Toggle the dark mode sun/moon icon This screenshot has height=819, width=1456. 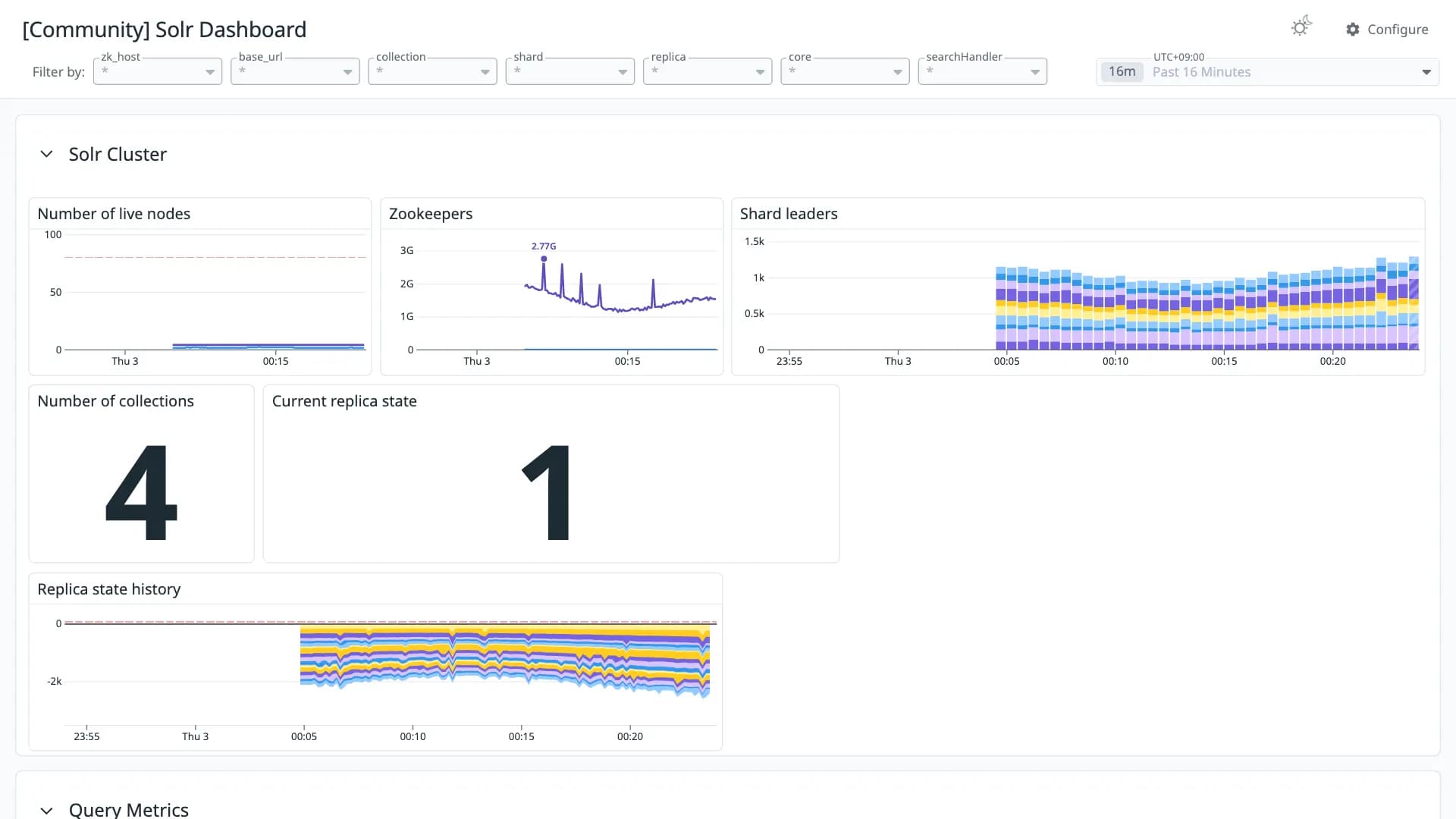point(1301,27)
